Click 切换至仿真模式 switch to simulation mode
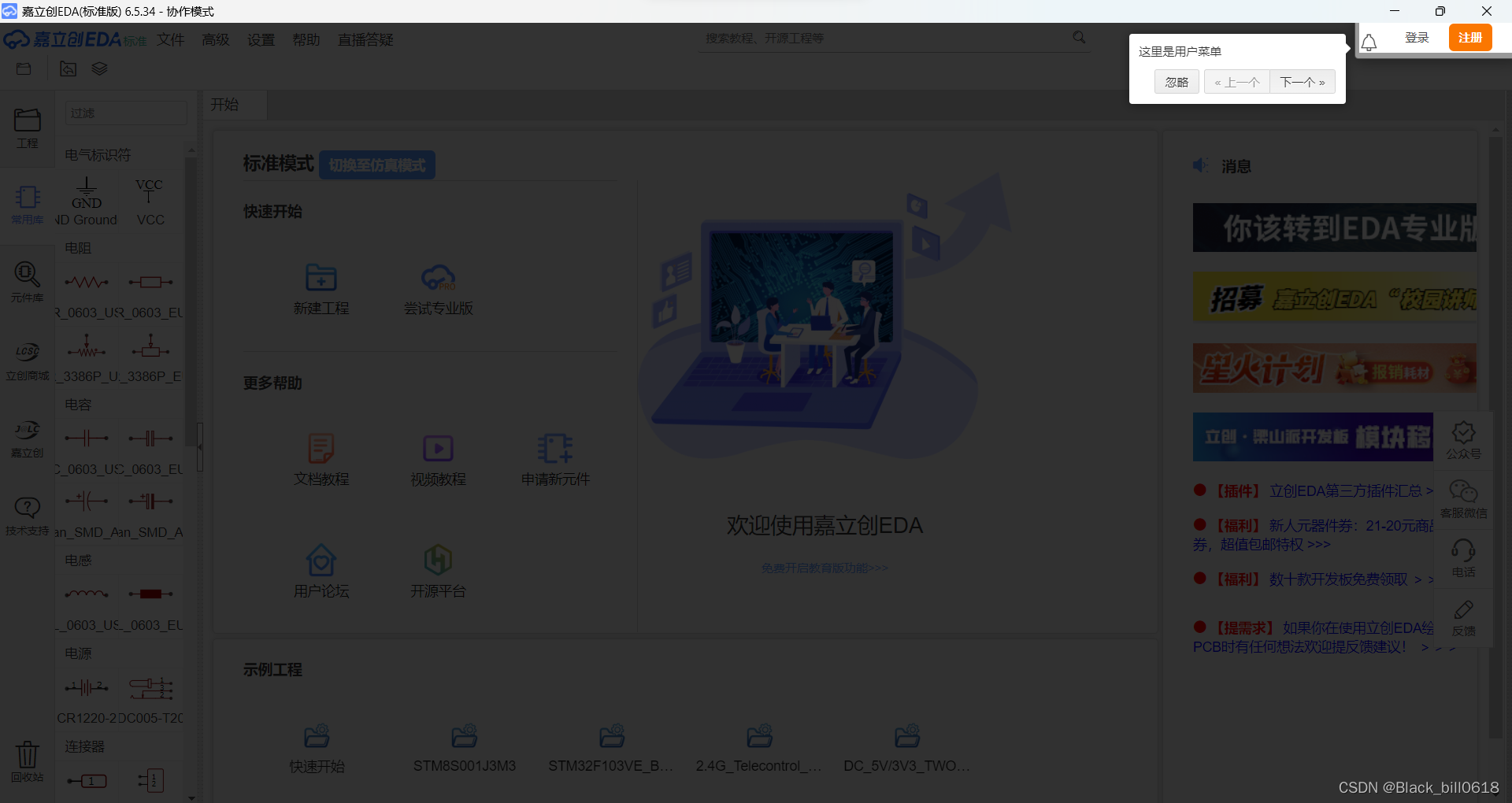 click(x=377, y=165)
